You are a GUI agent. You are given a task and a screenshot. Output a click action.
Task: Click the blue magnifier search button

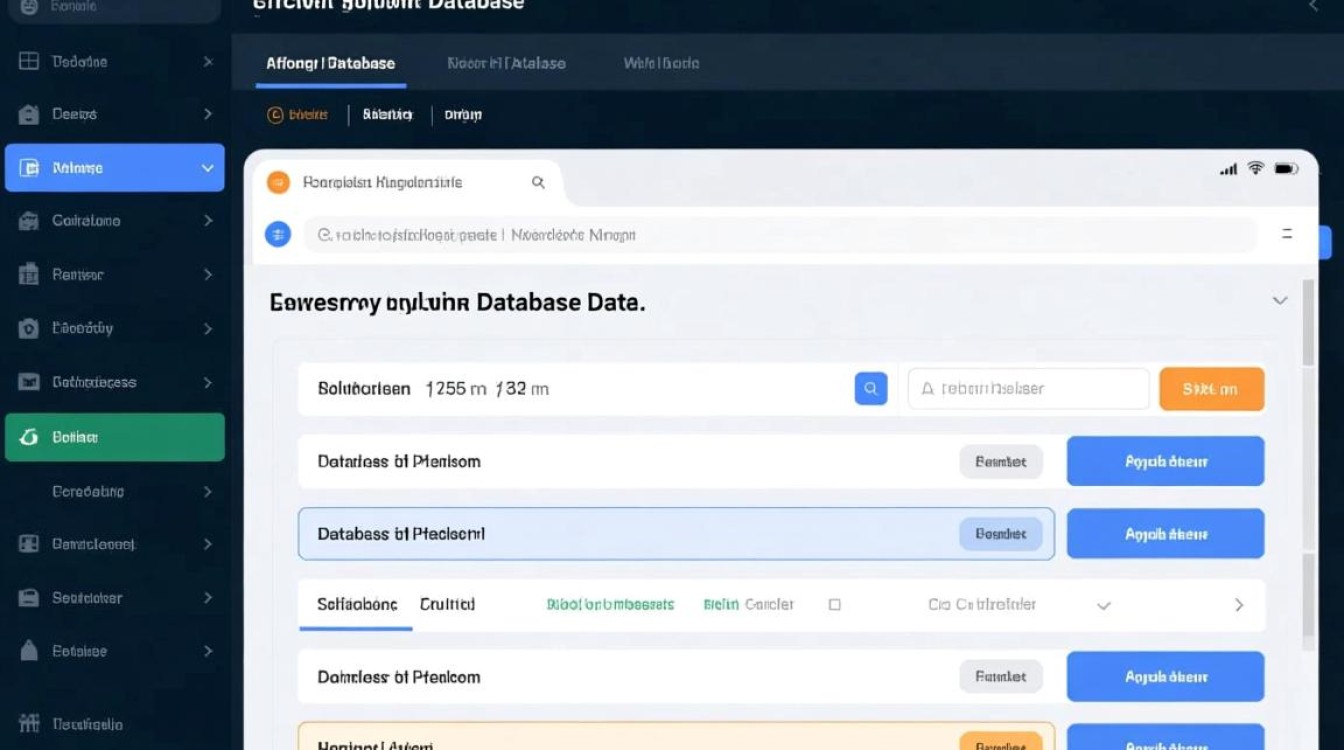pos(870,389)
